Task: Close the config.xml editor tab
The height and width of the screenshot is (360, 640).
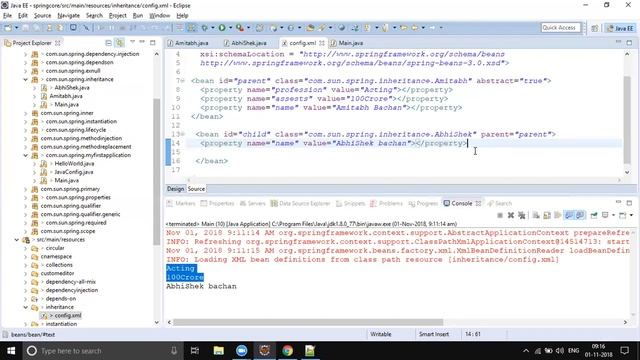Action: tap(322, 43)
